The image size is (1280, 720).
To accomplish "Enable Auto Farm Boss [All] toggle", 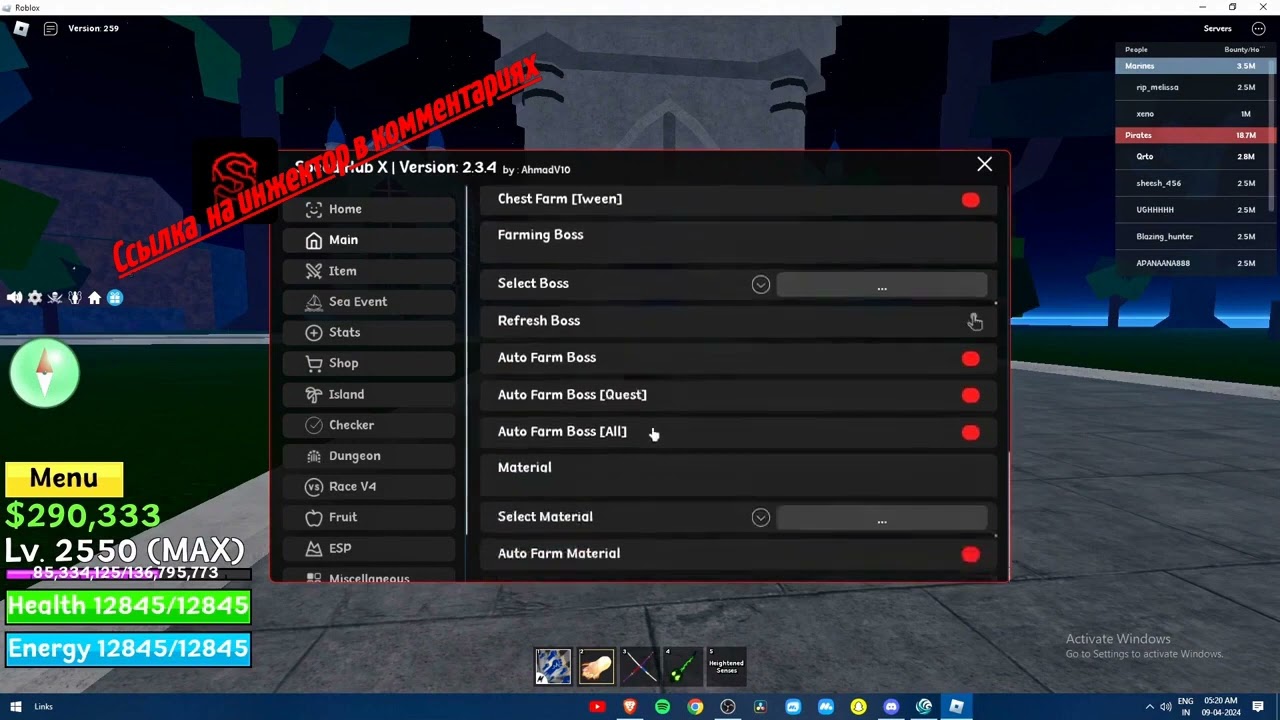I will [x=970, y=432].
